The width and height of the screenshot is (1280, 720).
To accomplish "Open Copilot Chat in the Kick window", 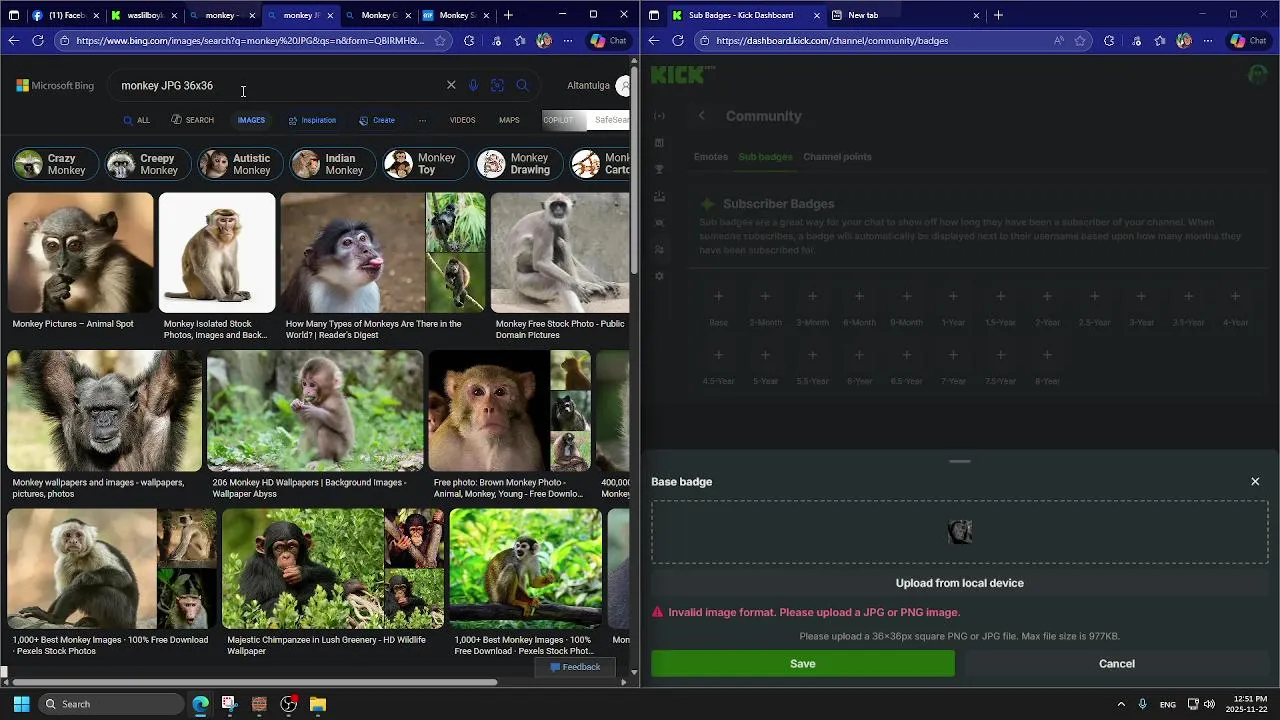I will tap(1248, 41).
